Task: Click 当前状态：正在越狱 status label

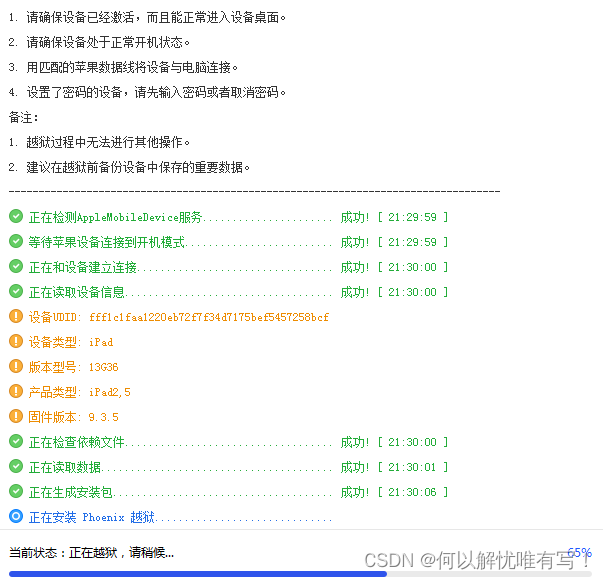Action: (x=92, y=553)
